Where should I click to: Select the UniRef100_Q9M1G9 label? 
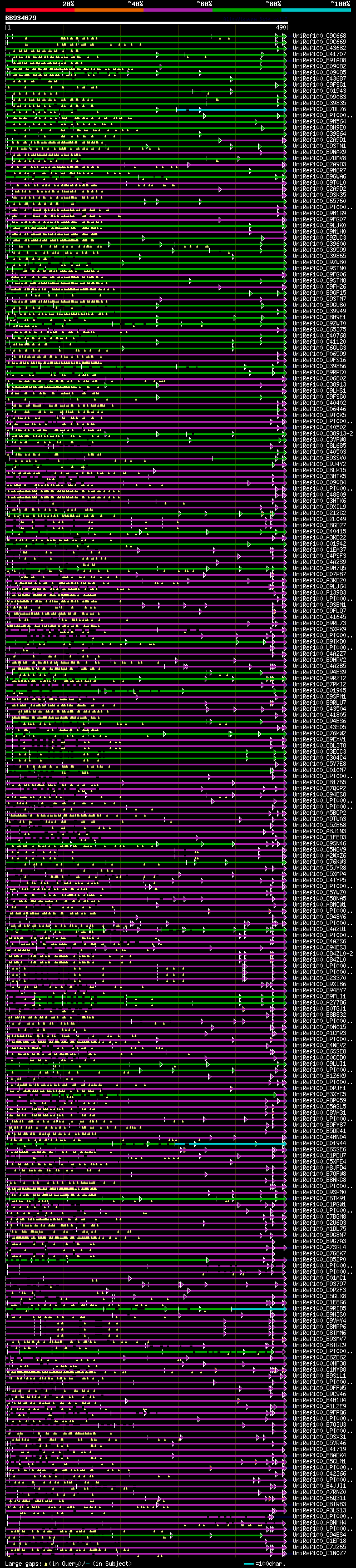click(x=319, y=213)
